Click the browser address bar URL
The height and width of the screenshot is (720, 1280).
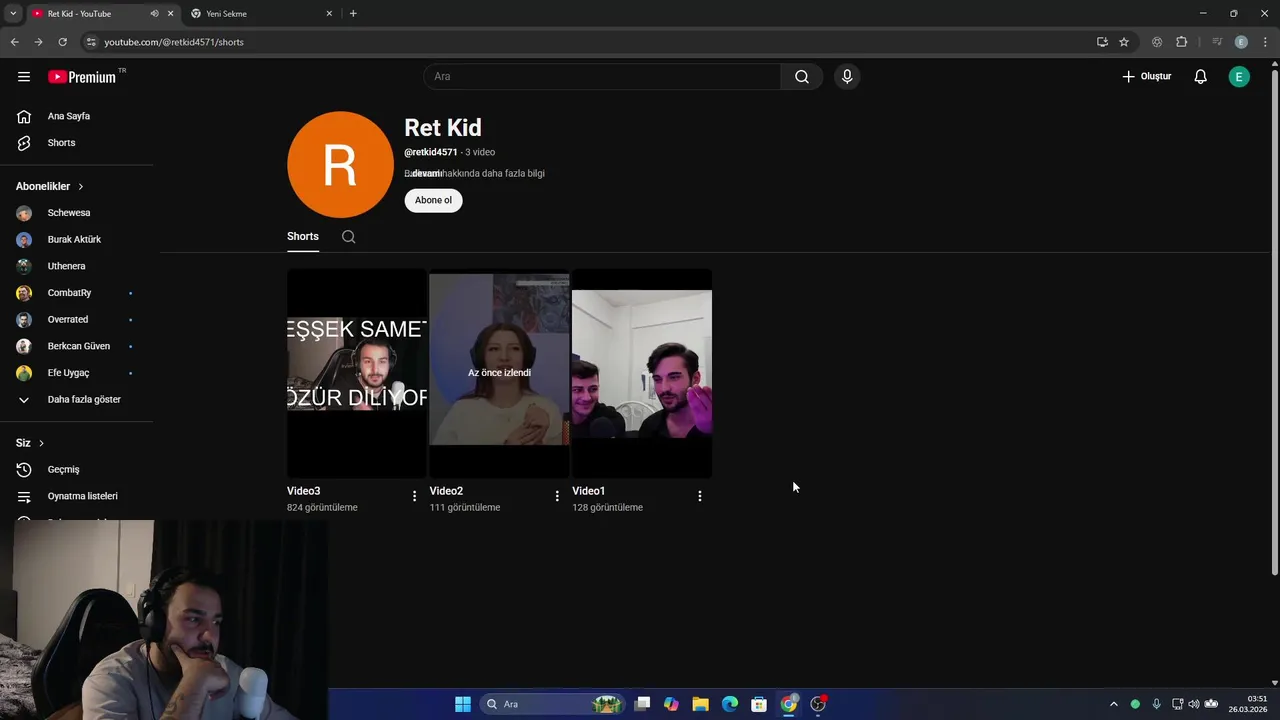pyautogui.click(x=174, y=42)
